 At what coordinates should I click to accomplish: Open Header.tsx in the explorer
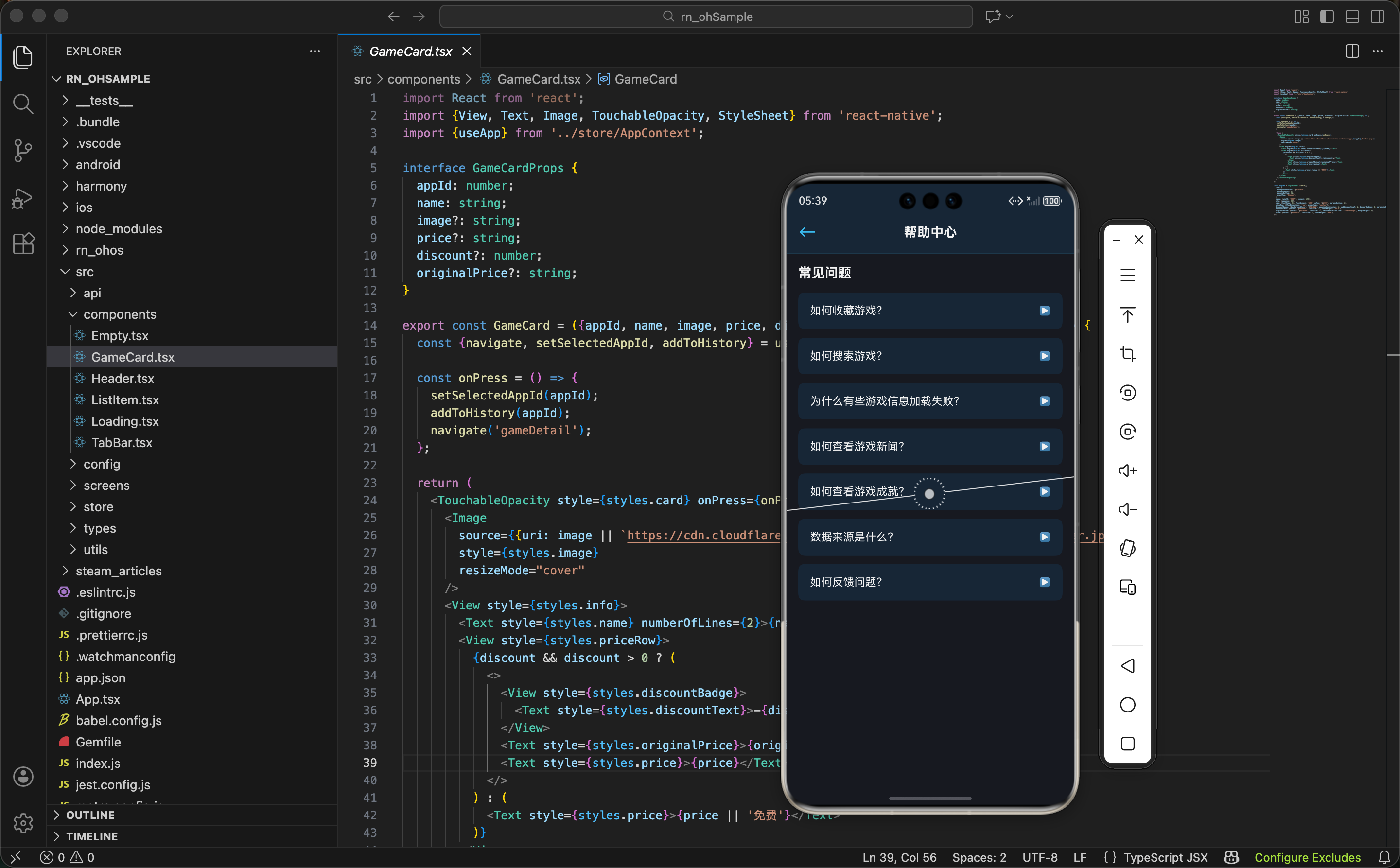coord(122,378)
